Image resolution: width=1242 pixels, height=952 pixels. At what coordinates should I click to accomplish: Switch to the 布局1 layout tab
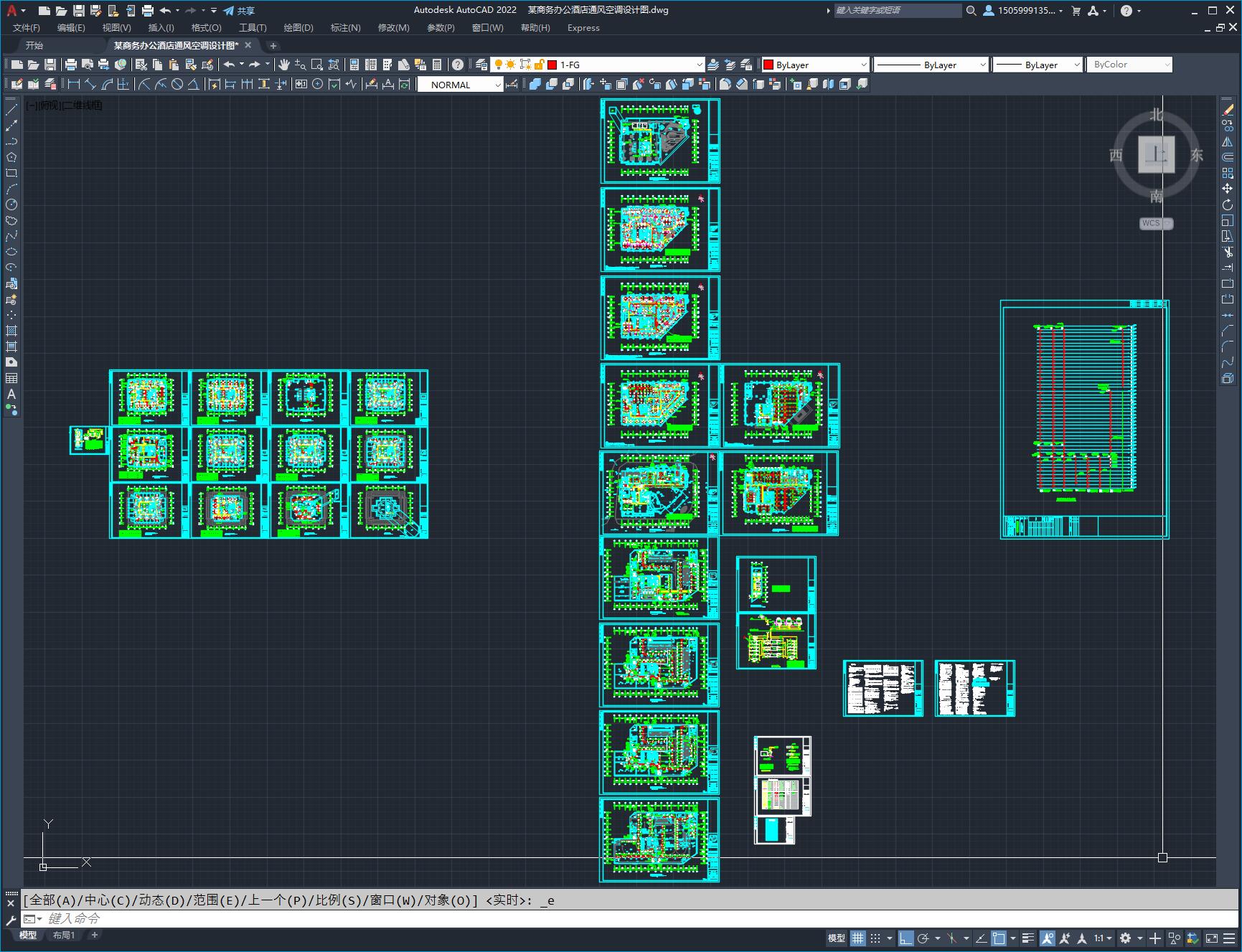click(63, 935)
